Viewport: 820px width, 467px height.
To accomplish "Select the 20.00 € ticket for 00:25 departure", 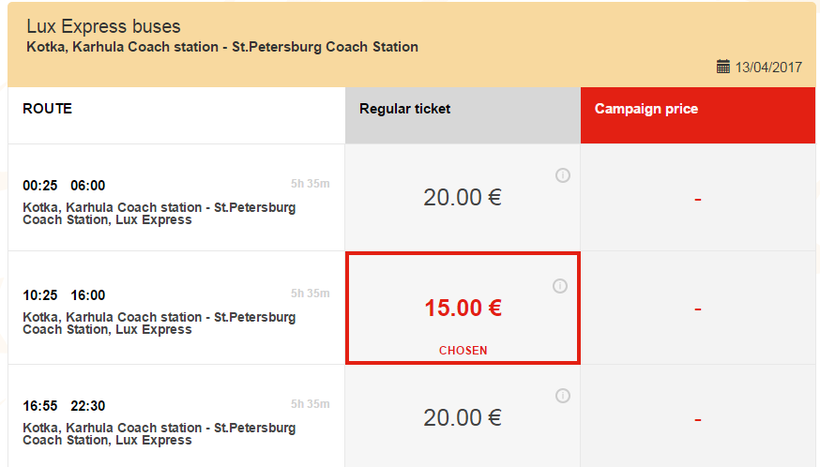I will (x=462, y=197).
